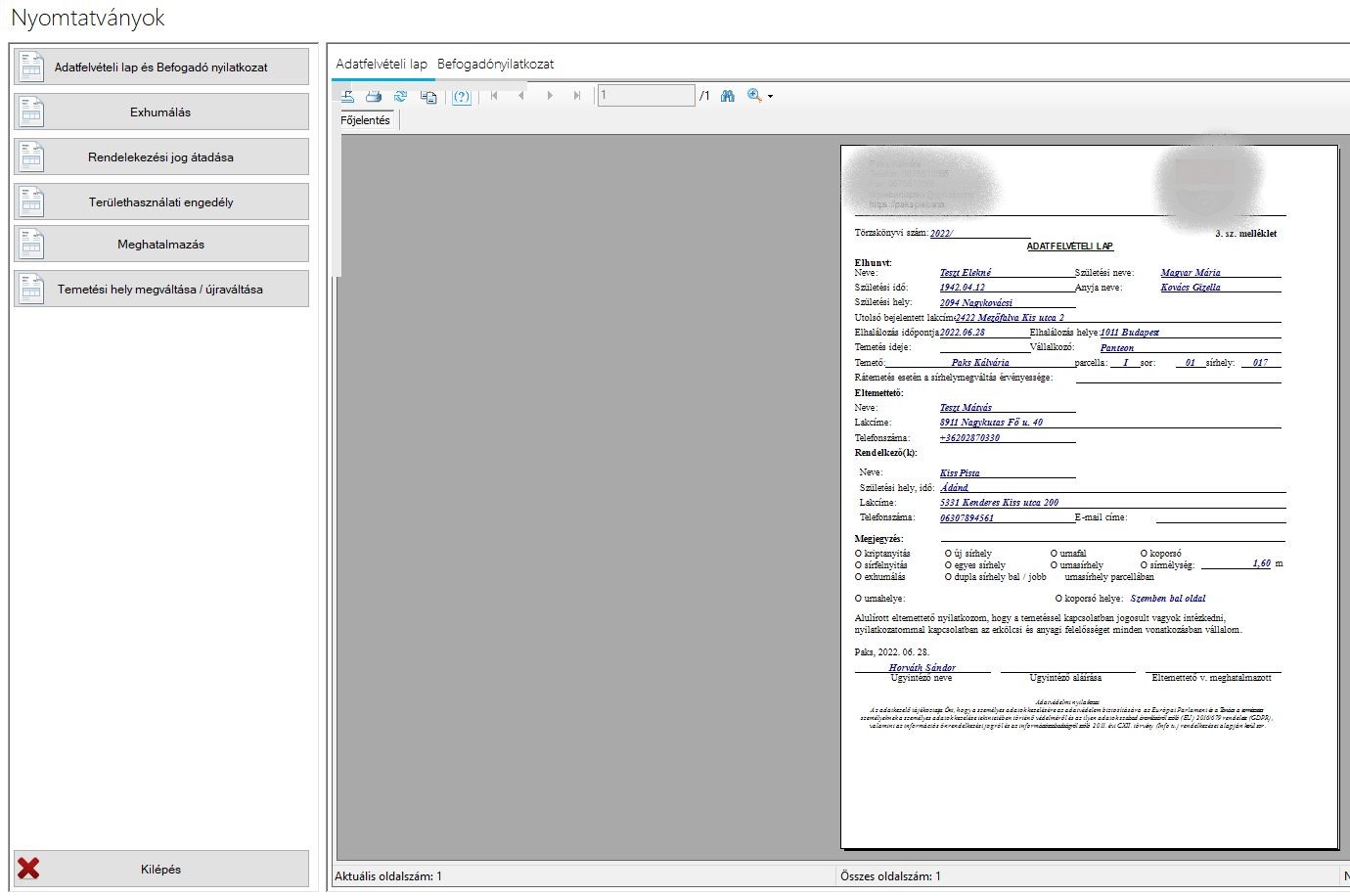Viewport: 1350px width, 896px height.
Task: Select the Adatfelvételi lap tab
Action: [x=382, y=64]
